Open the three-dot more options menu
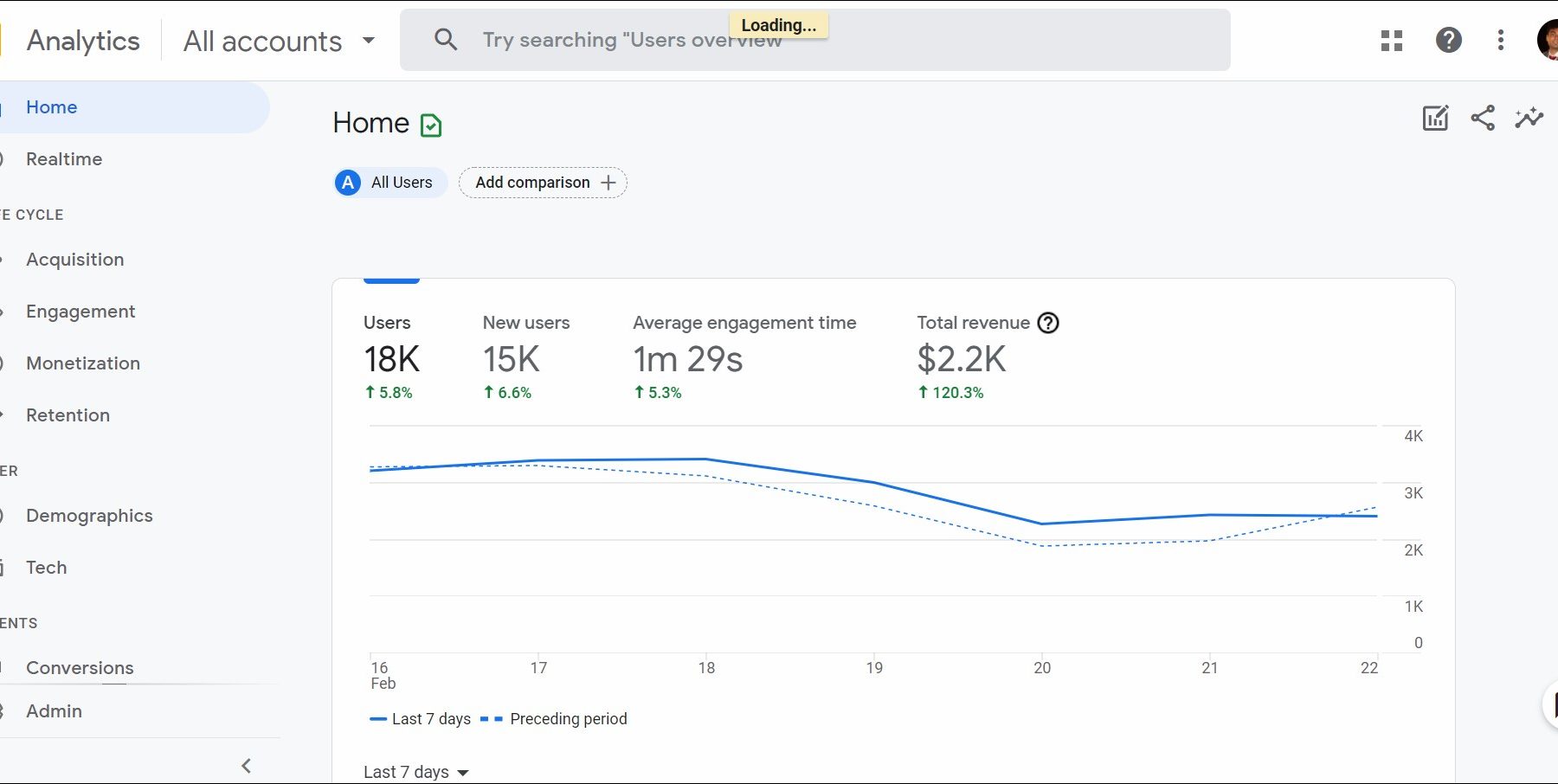 point(1501,41)
